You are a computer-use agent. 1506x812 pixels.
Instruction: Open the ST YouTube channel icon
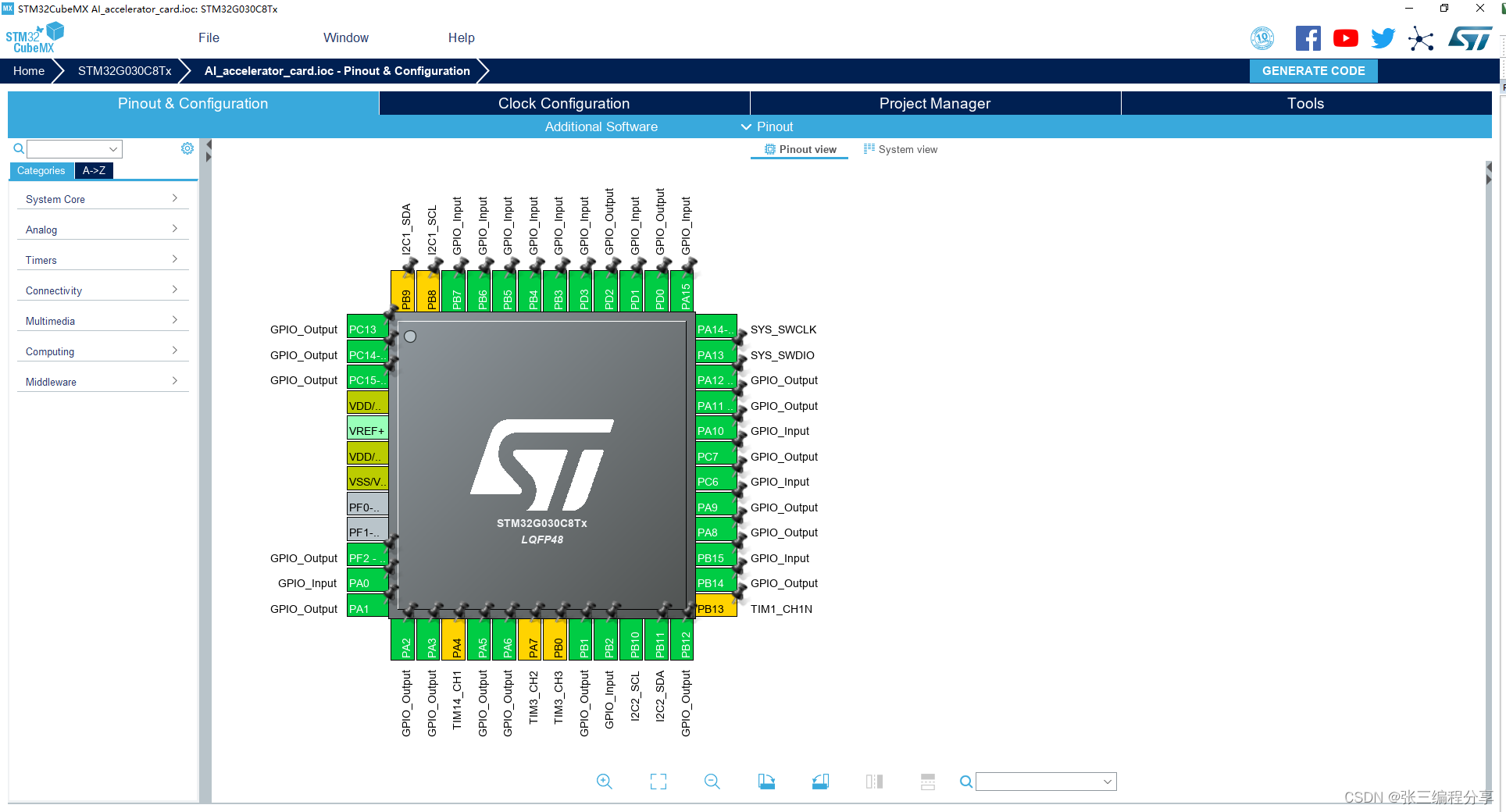[x=1345, y=38]
